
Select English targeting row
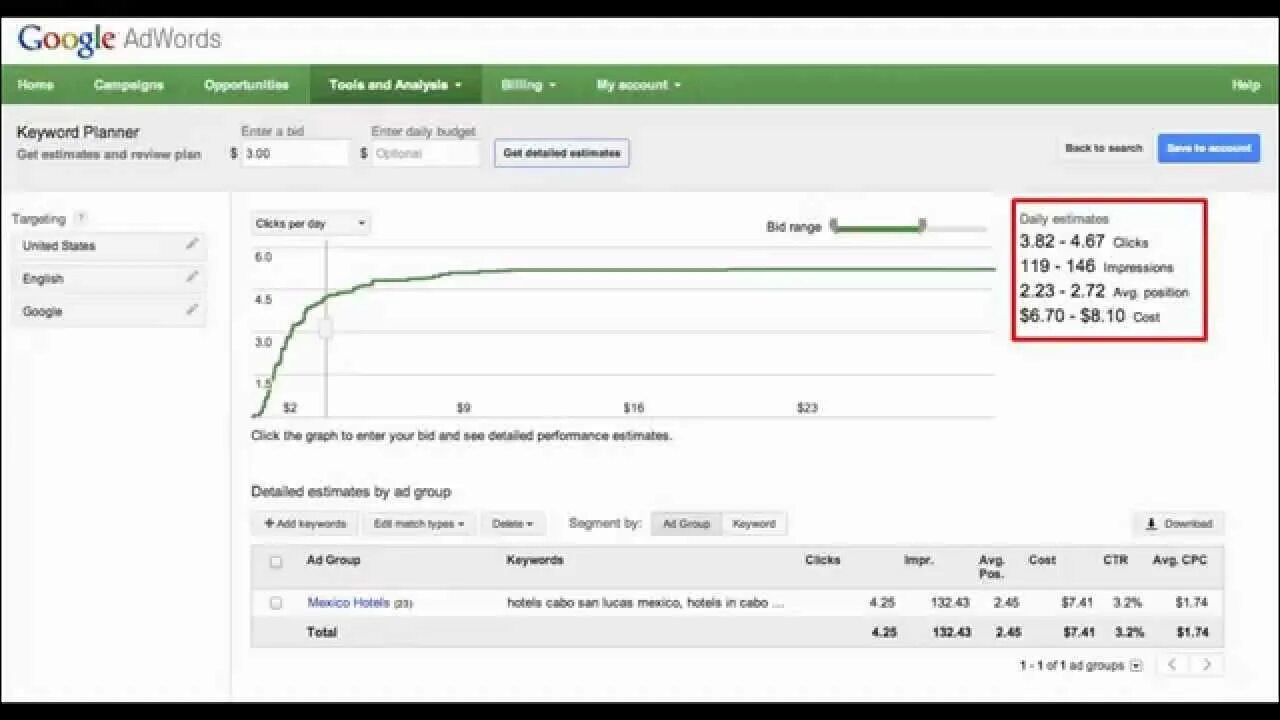[x=109, y=278]
